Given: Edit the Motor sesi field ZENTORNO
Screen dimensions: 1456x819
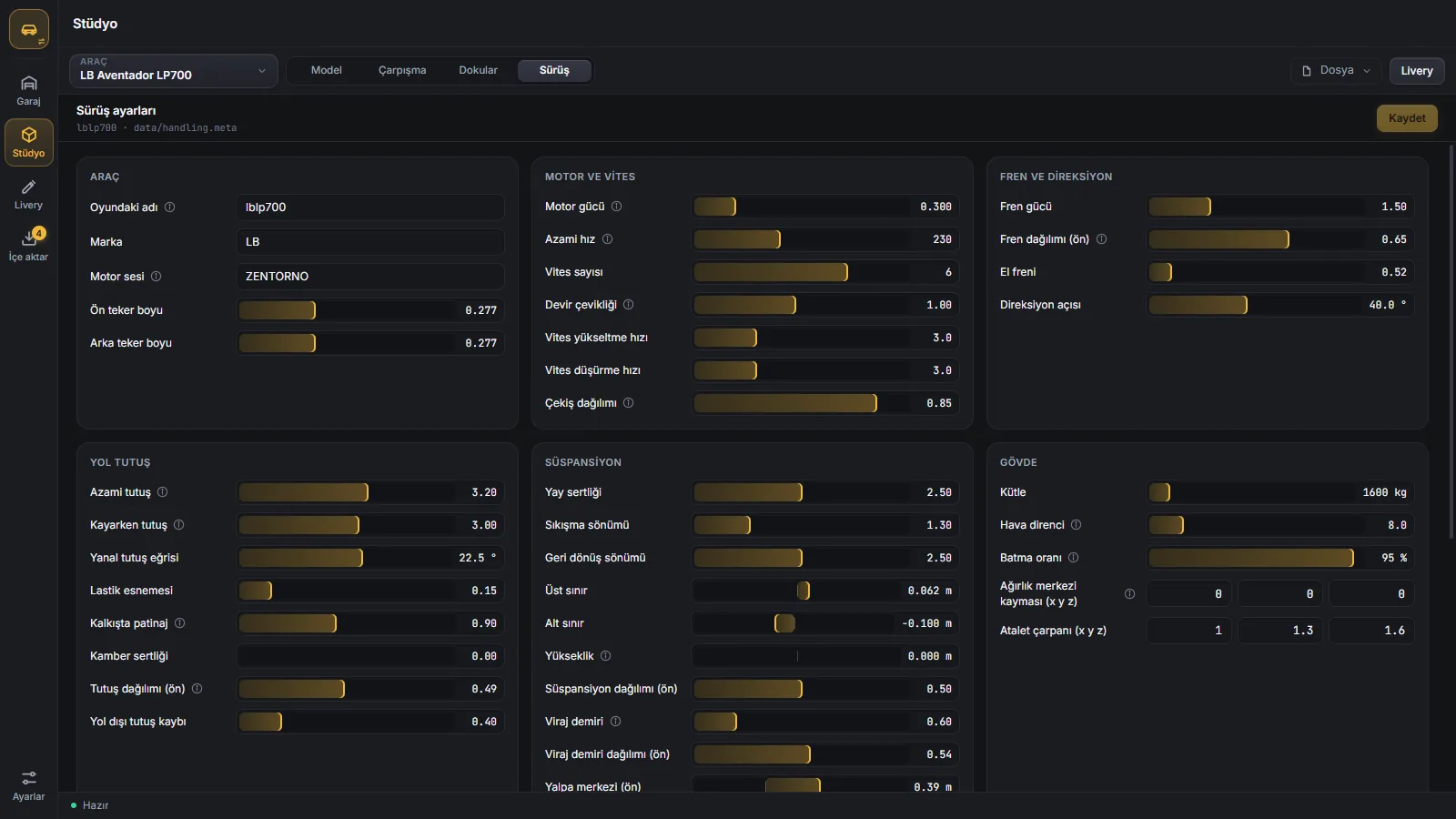Looking at the screenshot, I should pos(370,277).
